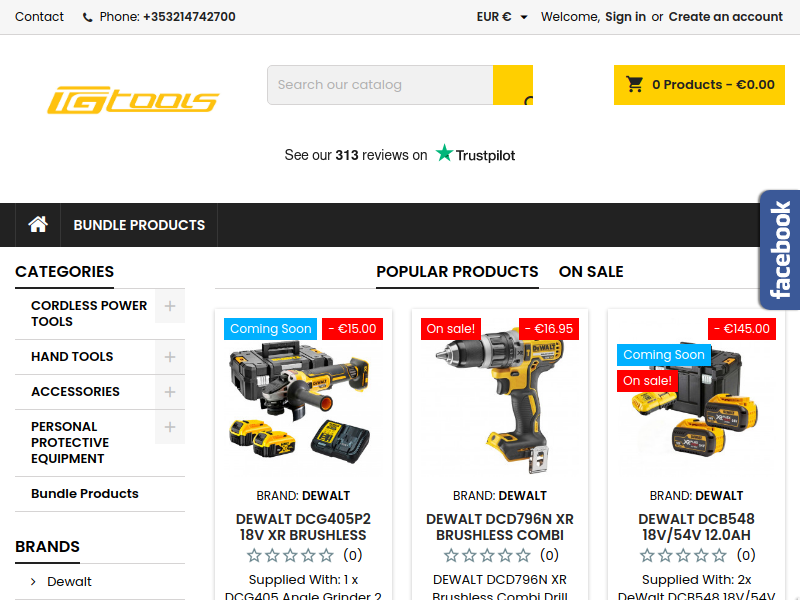Click the phone icon beside the number
800x600 pixels.
(88, 17)
